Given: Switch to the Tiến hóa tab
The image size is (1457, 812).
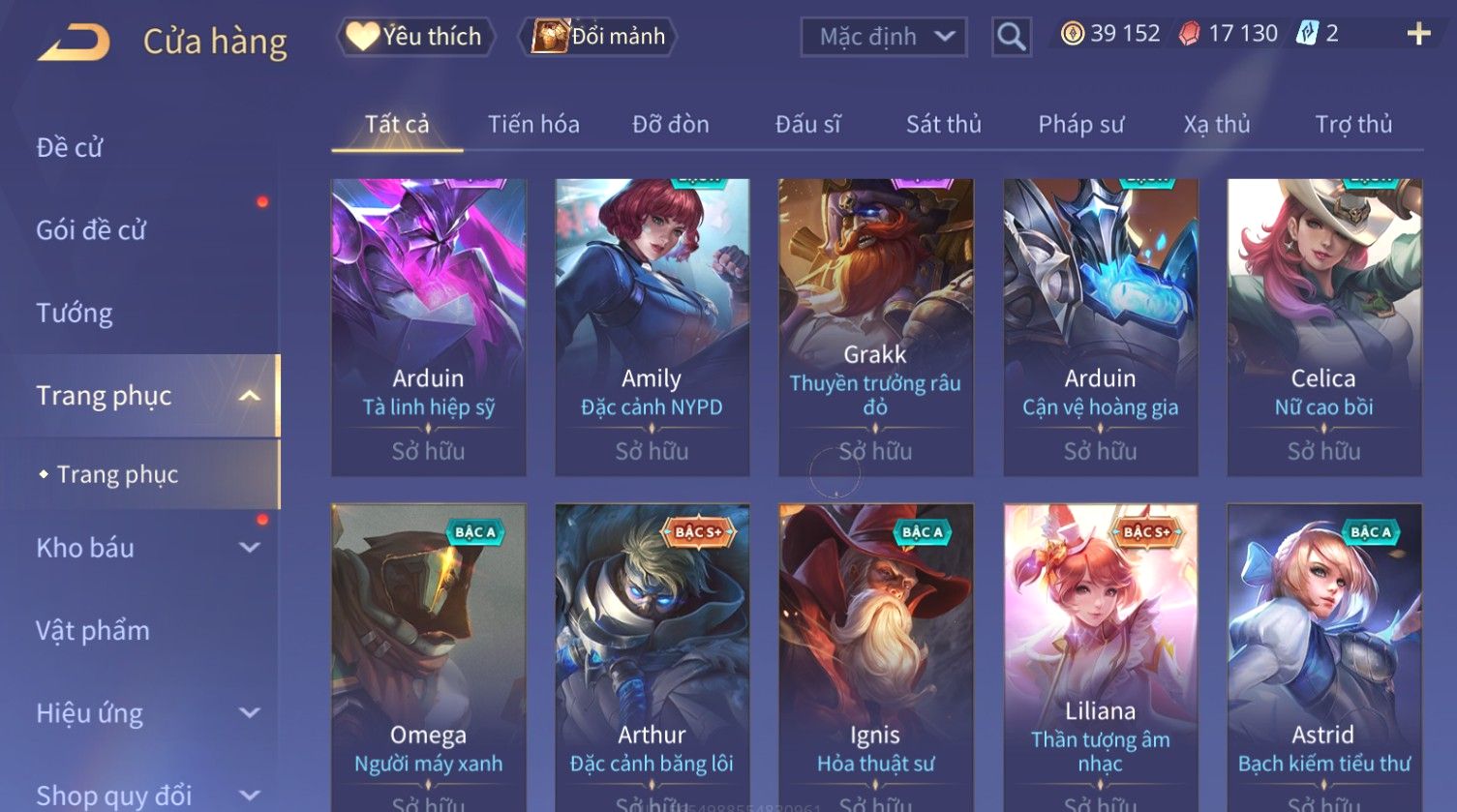Looking at the screenshot, I should click(533, 125).
